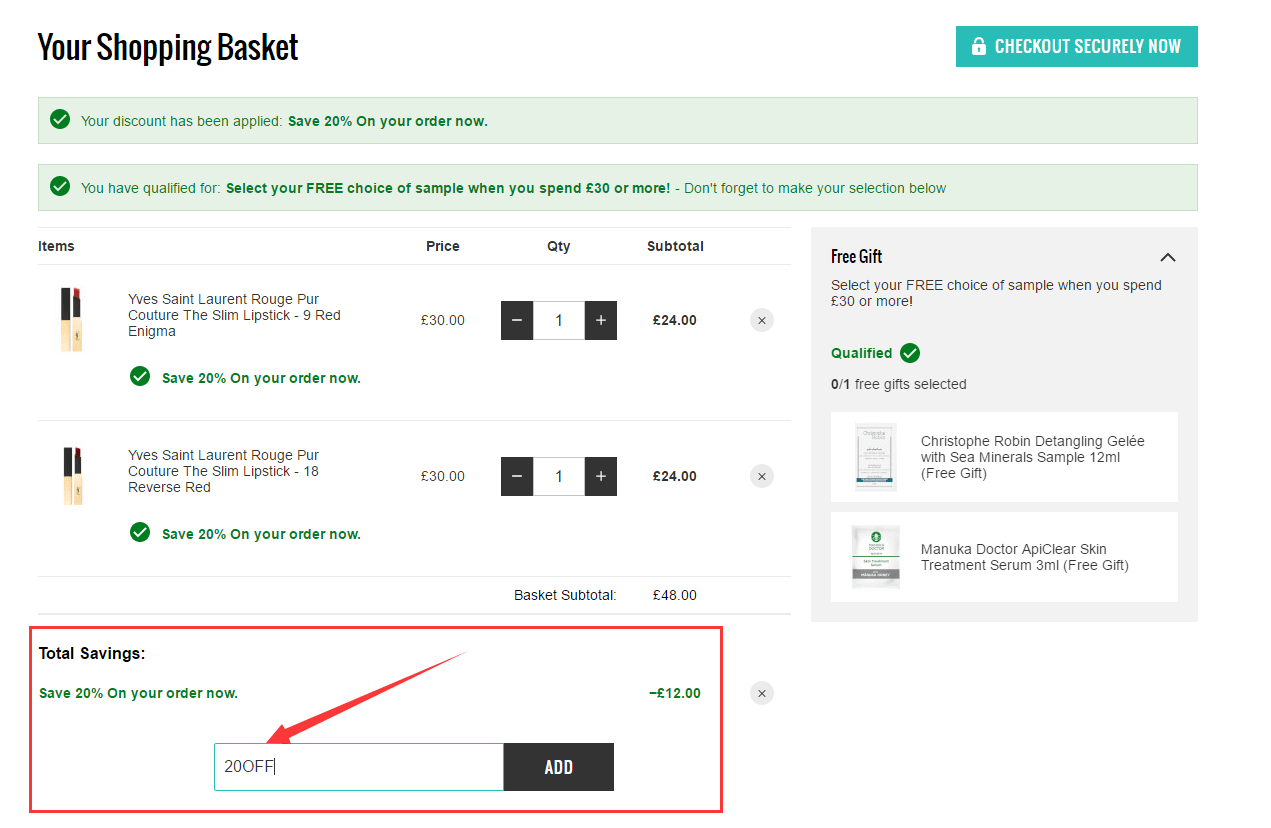The image size is (1271, 828).
Task: Remove the 20% savings discount
Action: tap(762, 693)
